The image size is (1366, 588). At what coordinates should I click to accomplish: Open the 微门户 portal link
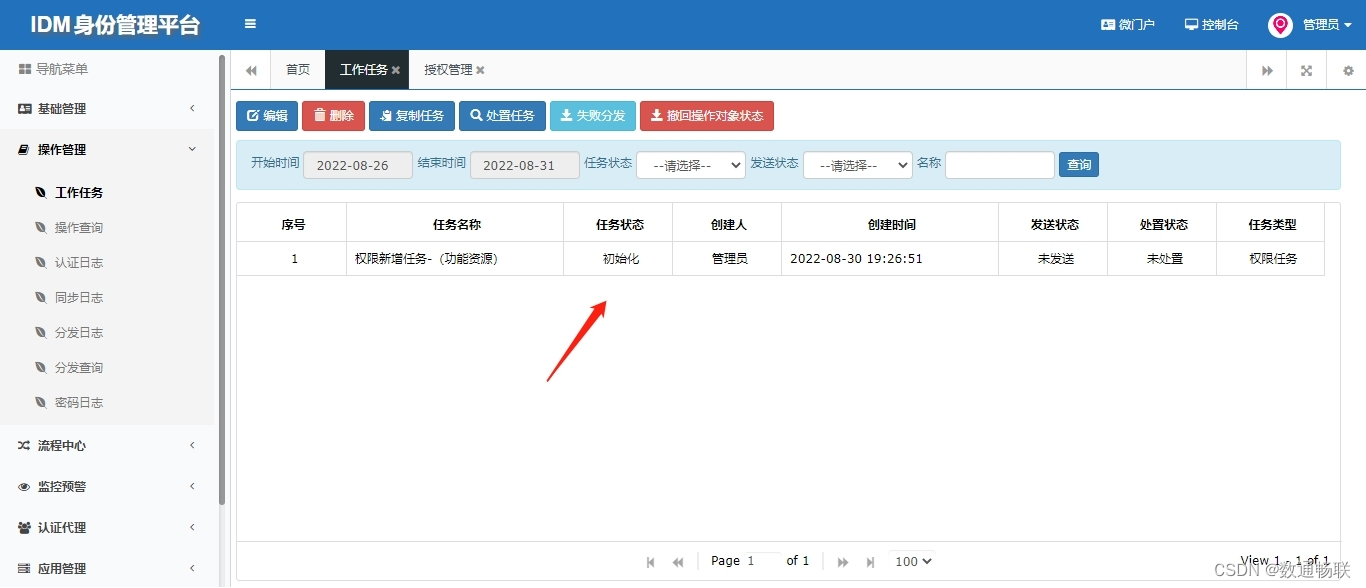click(x=1128, y=24)
